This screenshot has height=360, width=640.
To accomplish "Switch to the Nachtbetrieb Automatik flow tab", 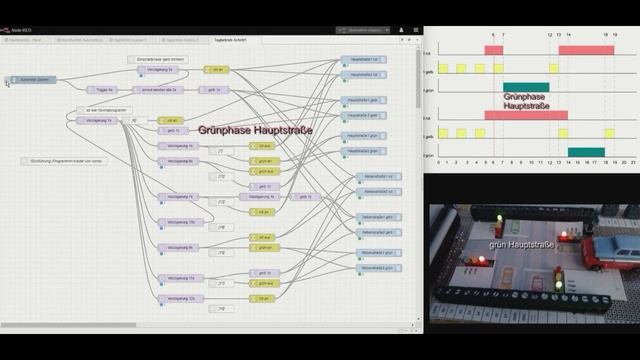I will point(80,40).
